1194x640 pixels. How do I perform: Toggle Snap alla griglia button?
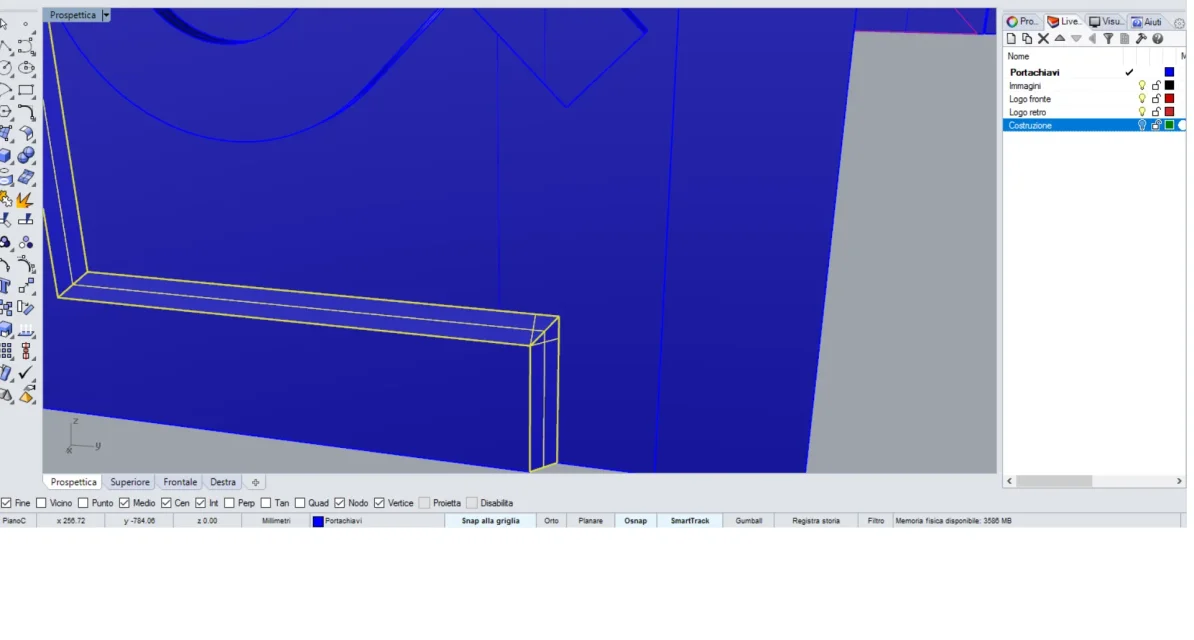pyautogui.click(x=490, y=521)
